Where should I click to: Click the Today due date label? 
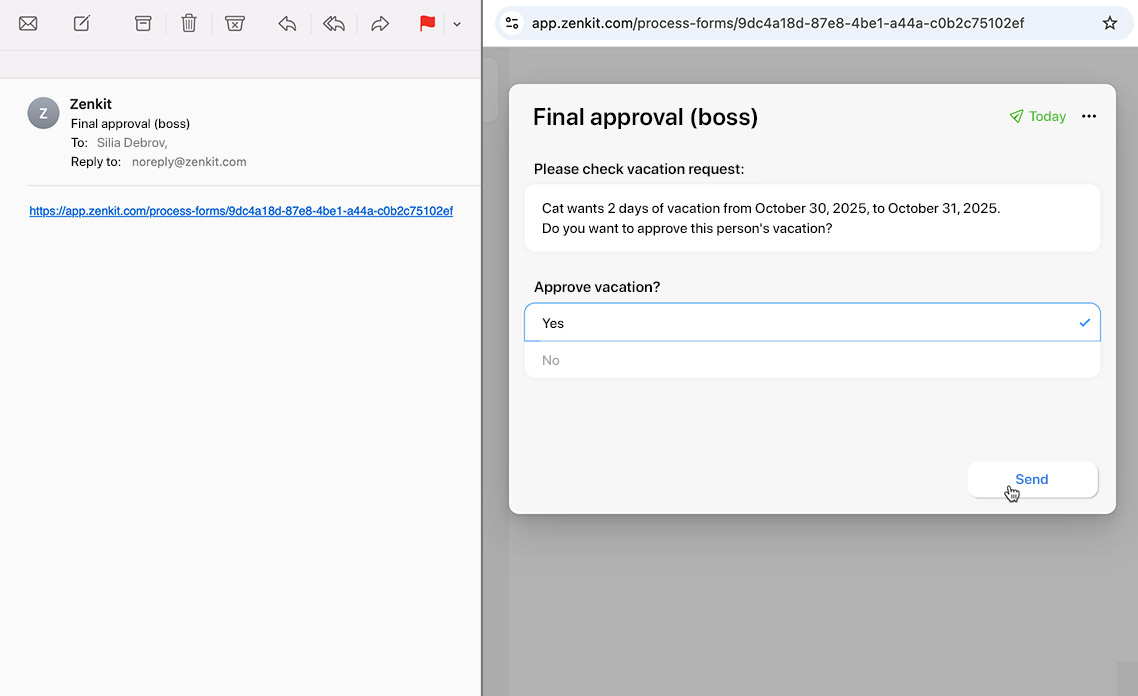click(1038, 116)
